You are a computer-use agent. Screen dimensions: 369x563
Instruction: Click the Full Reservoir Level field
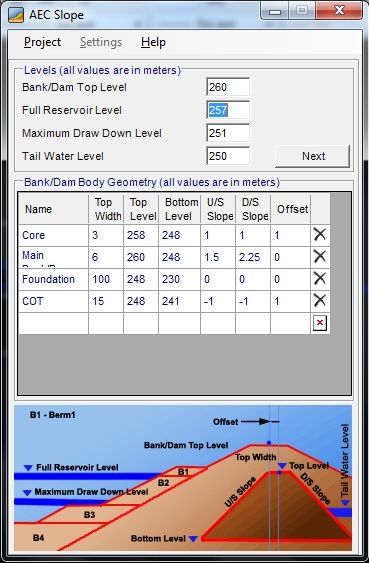click(228, 110)
